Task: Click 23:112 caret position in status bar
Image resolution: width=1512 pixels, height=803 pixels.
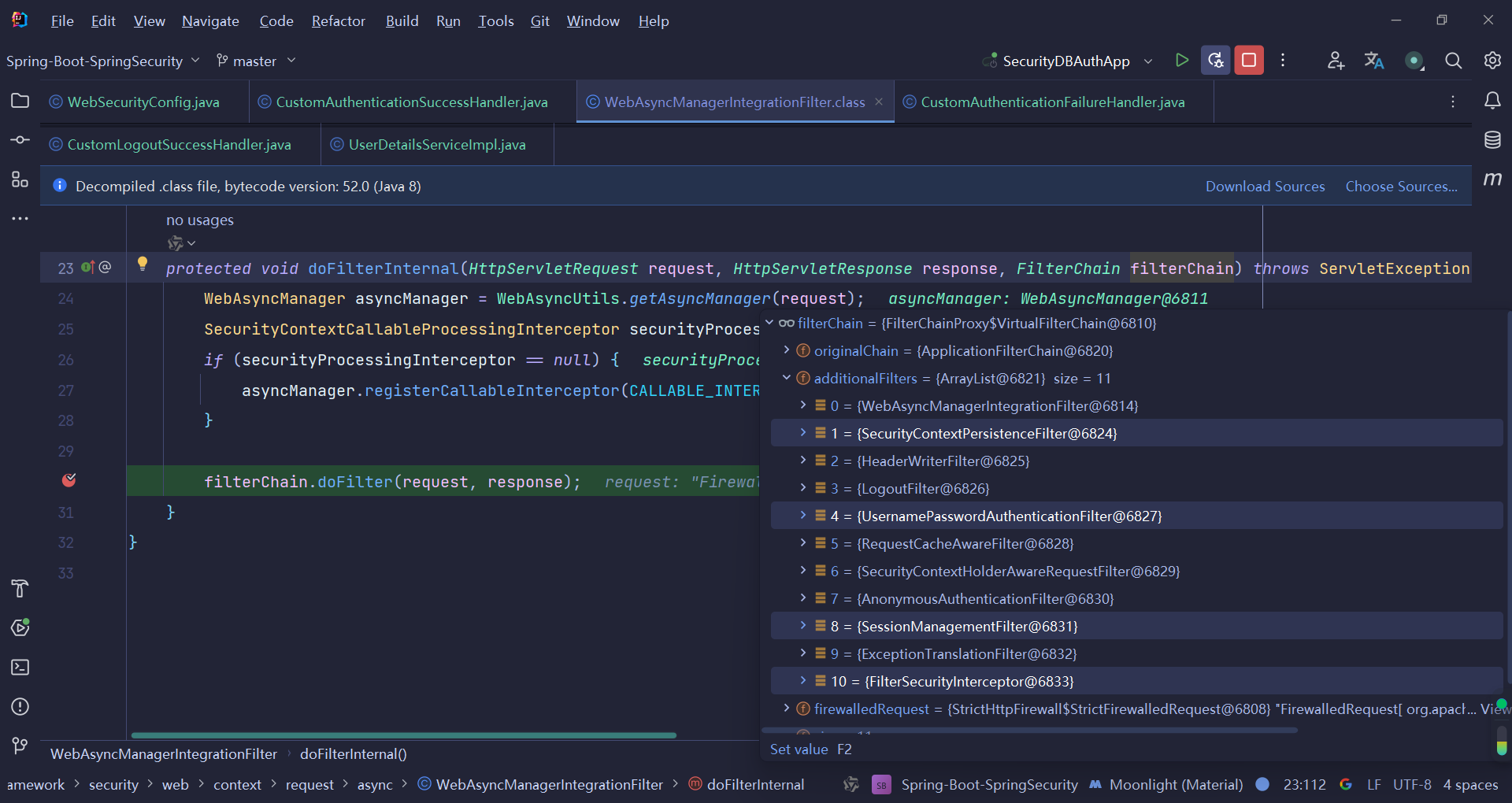Action: (x=1304, y=784)
